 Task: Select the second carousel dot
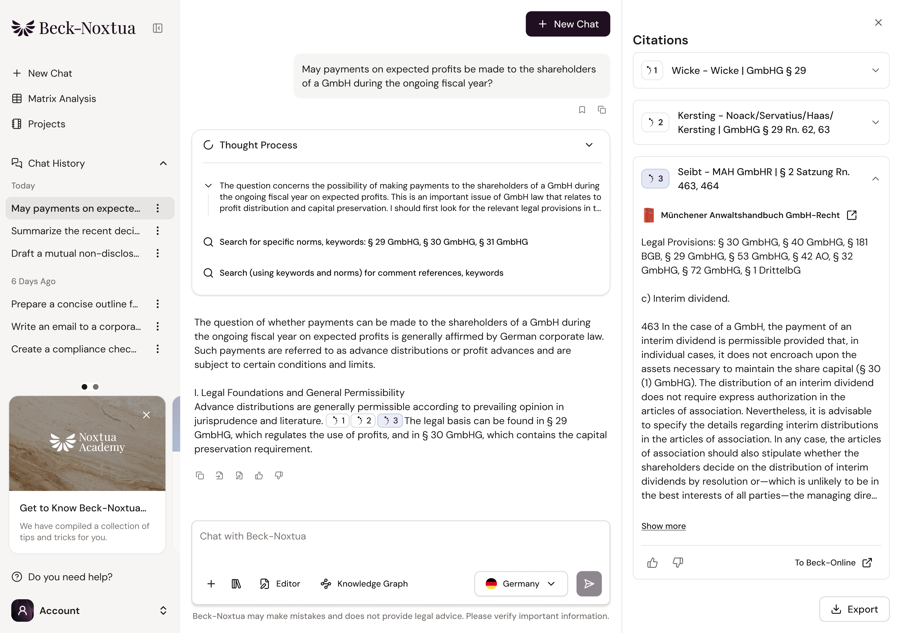coord(96,387)
